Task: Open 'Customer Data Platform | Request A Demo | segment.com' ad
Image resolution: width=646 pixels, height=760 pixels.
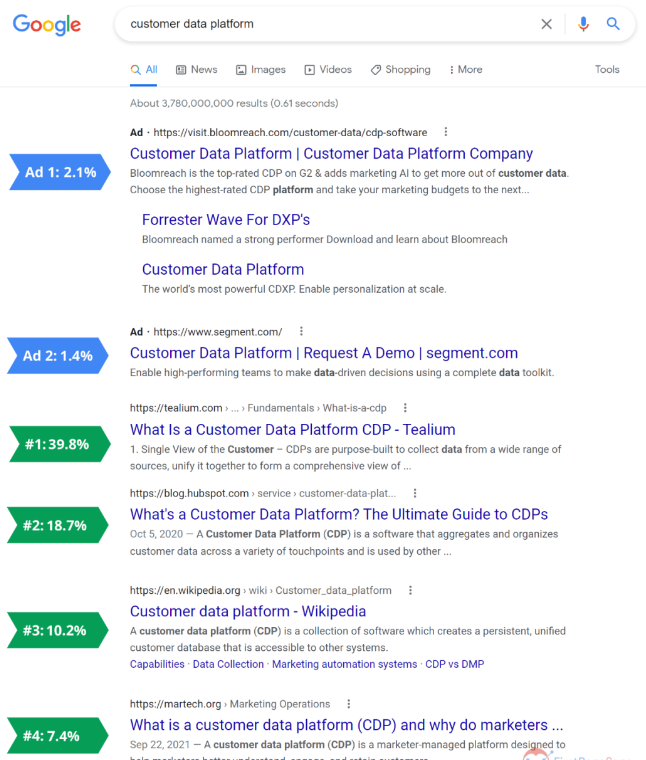Action: (324, 353)
